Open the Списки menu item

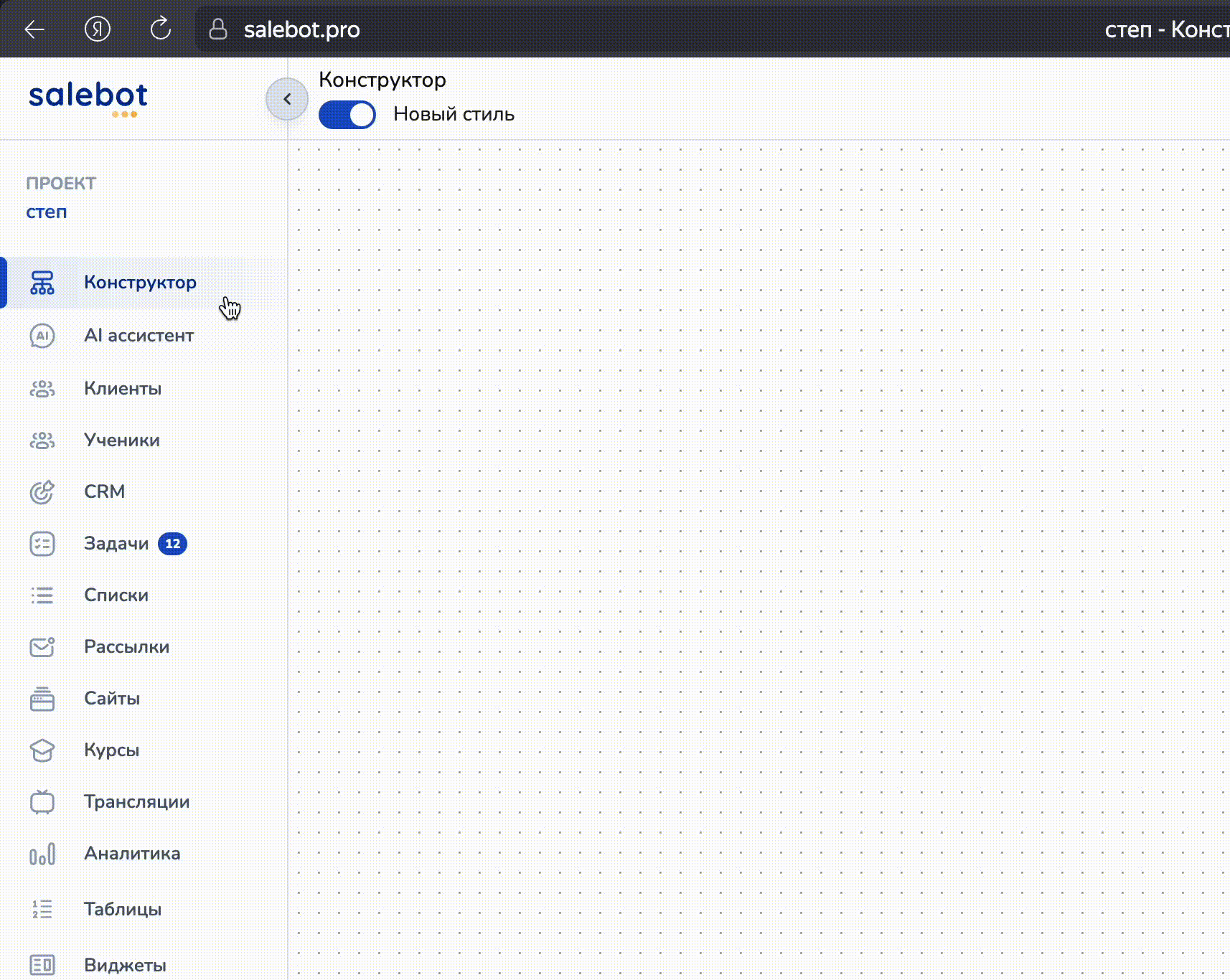(116, 595)
